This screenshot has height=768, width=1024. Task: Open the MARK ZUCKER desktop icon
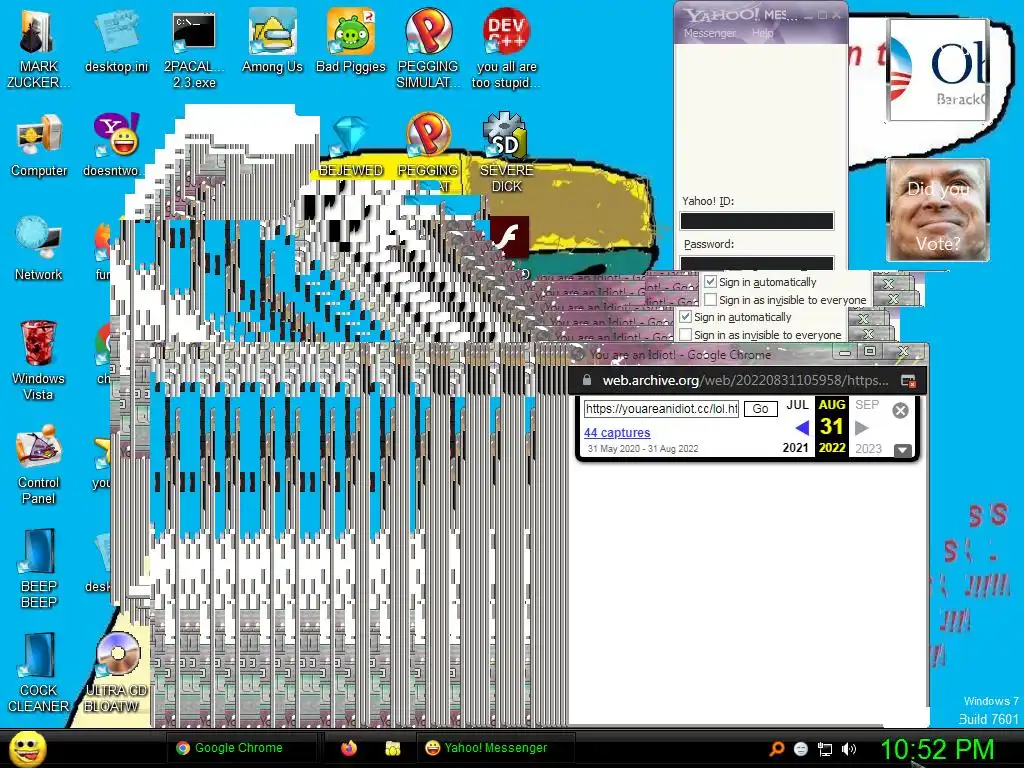(x=37, y=47)
